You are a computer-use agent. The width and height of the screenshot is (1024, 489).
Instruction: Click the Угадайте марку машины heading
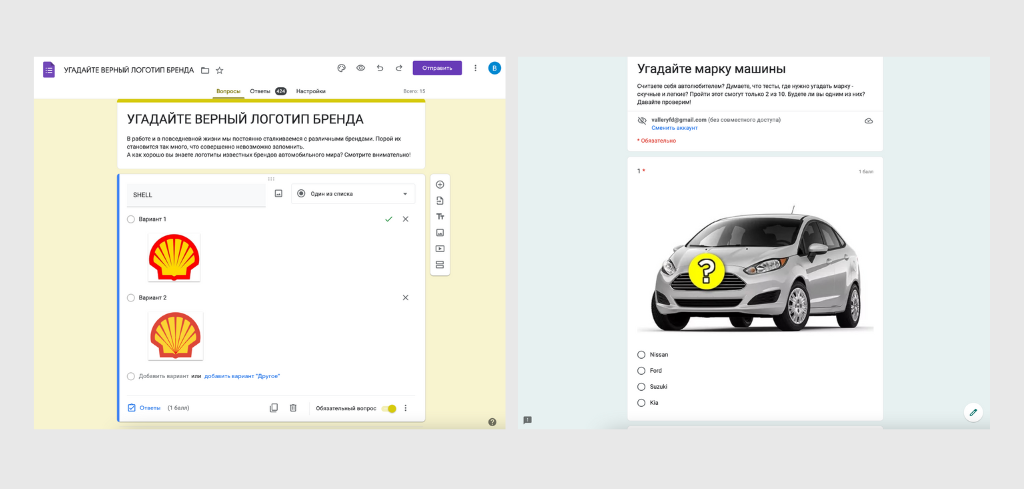711,69
